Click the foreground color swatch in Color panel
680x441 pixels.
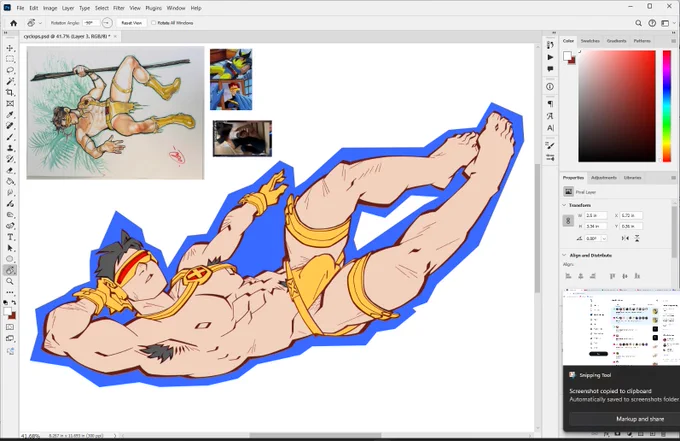pyautogui.click(x=567, y=56)
